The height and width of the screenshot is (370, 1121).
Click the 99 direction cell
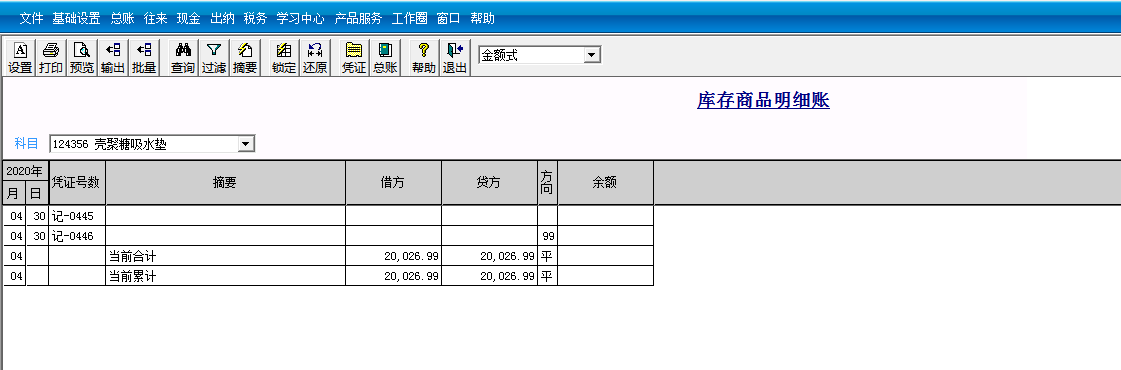[x=548, y=236]
